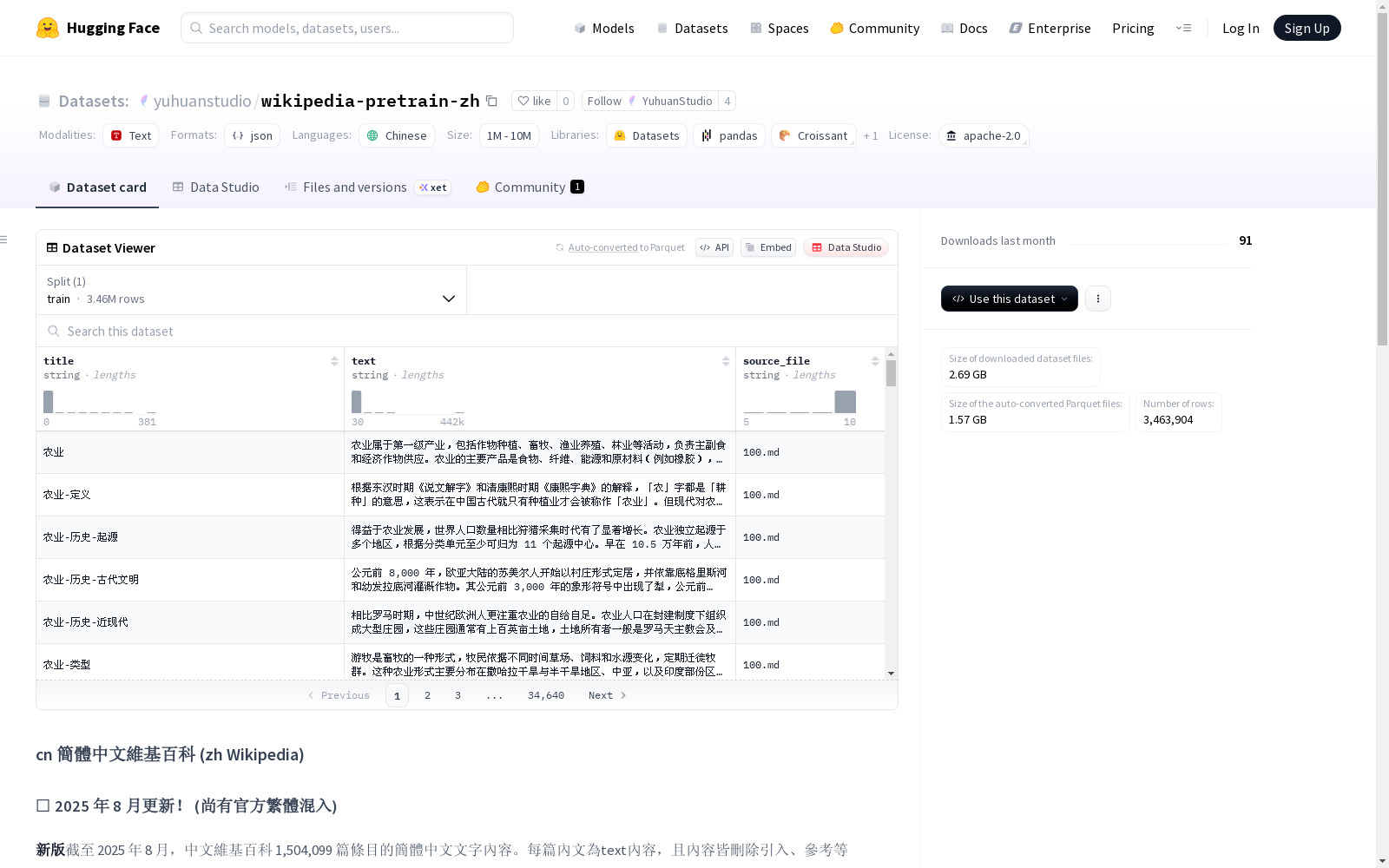Go to the Pricing page
Screen dimensions: 1389x868
pyautogui.click(x=1133, y=28)
